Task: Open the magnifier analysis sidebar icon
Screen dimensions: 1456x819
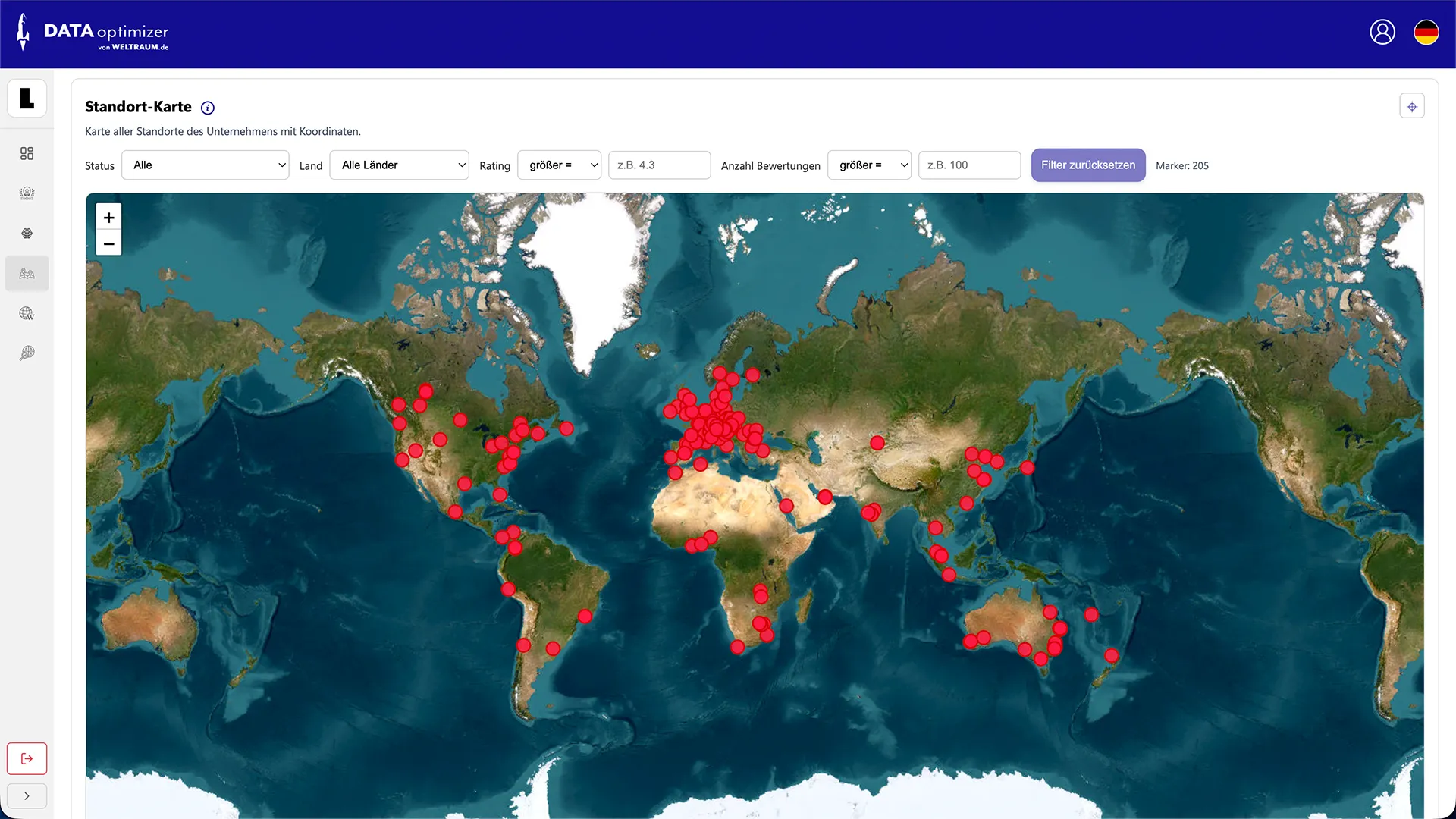Action: point(27,353)
